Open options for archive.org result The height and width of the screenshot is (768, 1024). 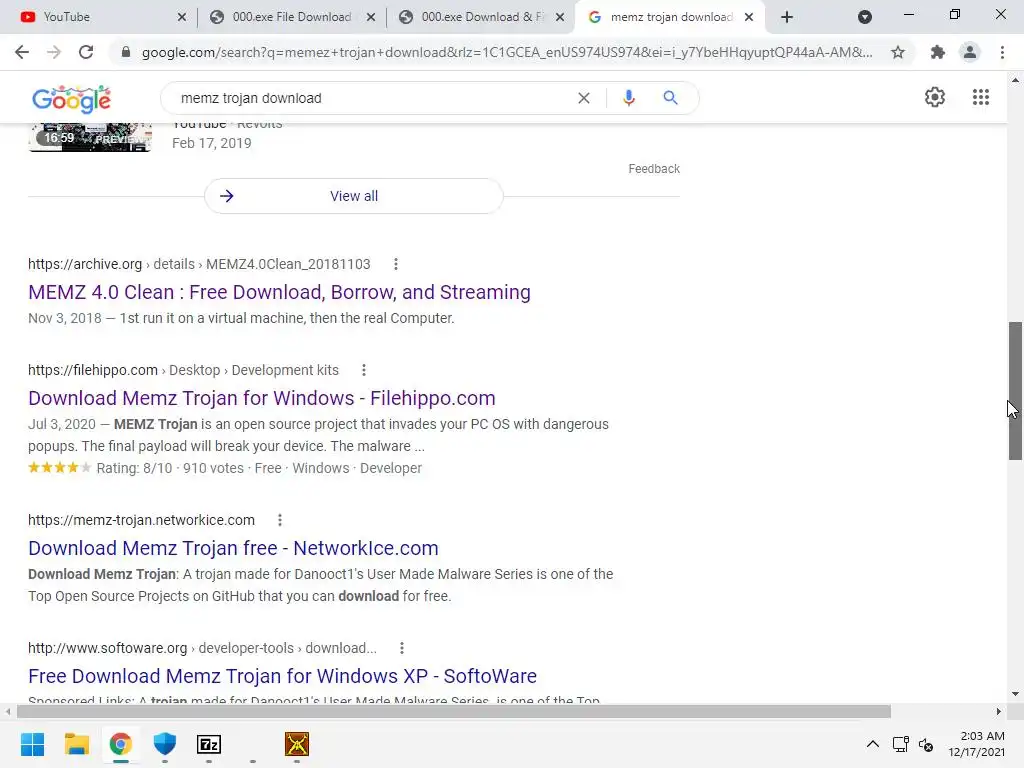(x=396, y=264)
